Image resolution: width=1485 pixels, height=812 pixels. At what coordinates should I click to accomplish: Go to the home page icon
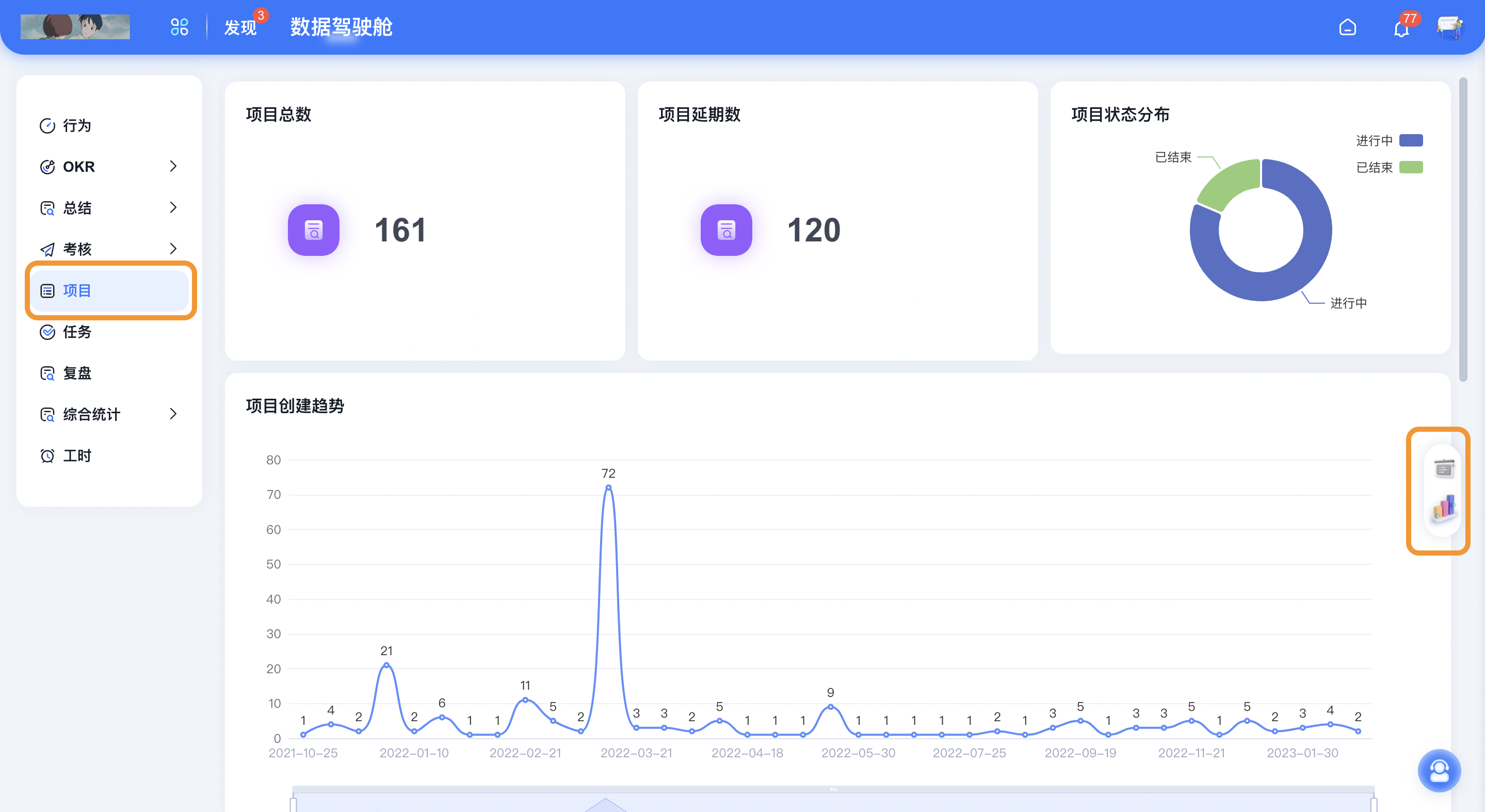coord(1347,27)
